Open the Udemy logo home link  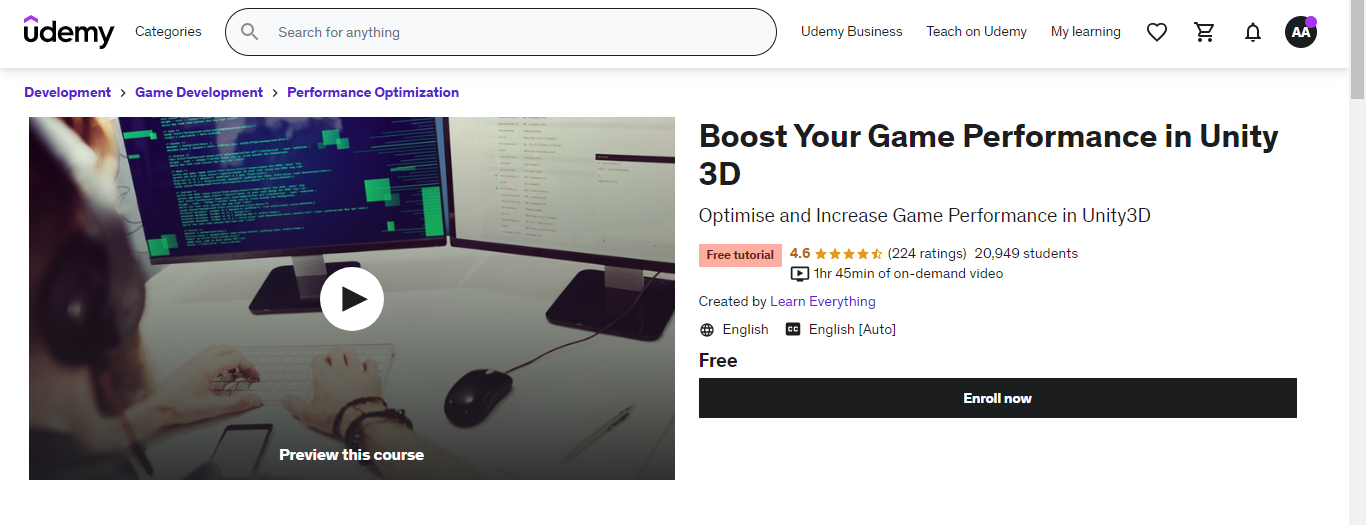click(69, 32)
